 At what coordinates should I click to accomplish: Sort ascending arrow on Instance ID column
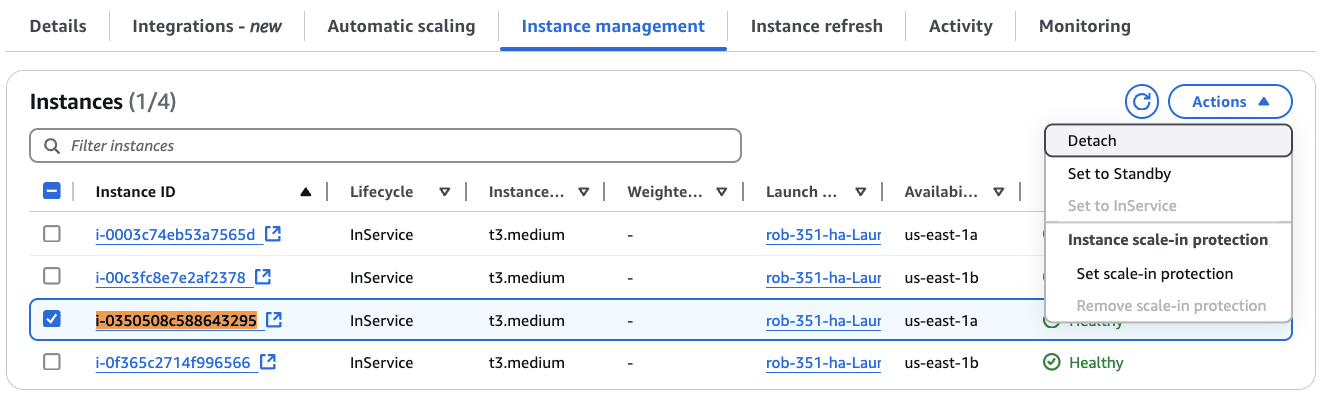(x=306, y=192)
